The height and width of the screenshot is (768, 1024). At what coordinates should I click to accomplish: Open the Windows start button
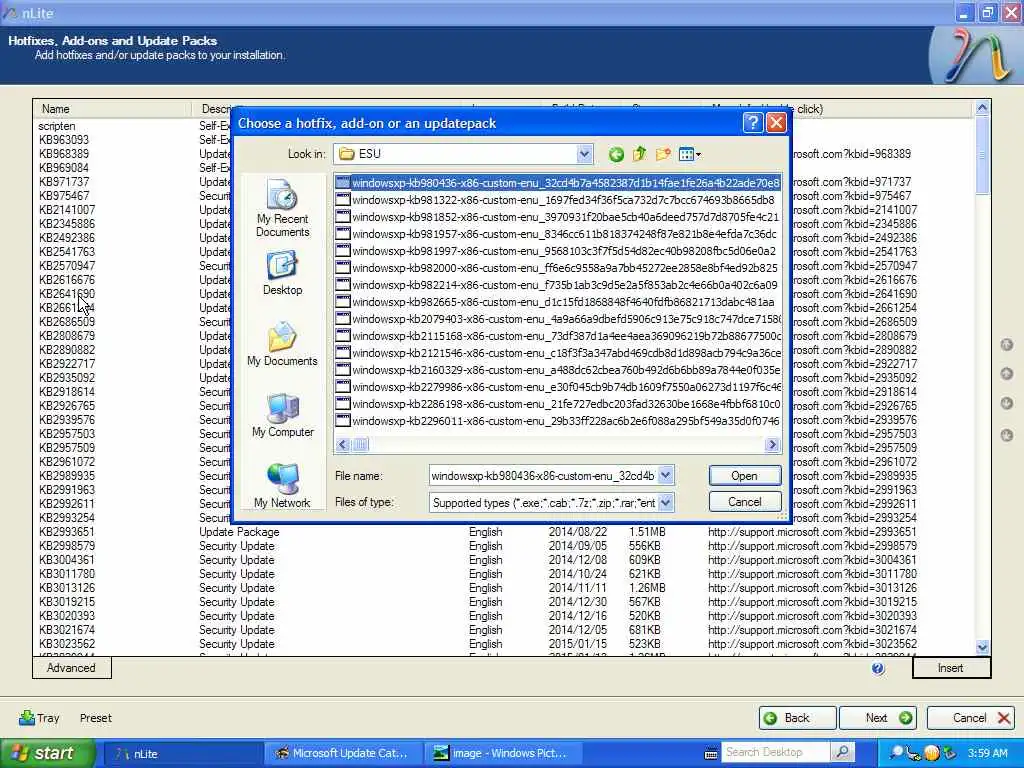pyautogui.click(x=47, y=753)
